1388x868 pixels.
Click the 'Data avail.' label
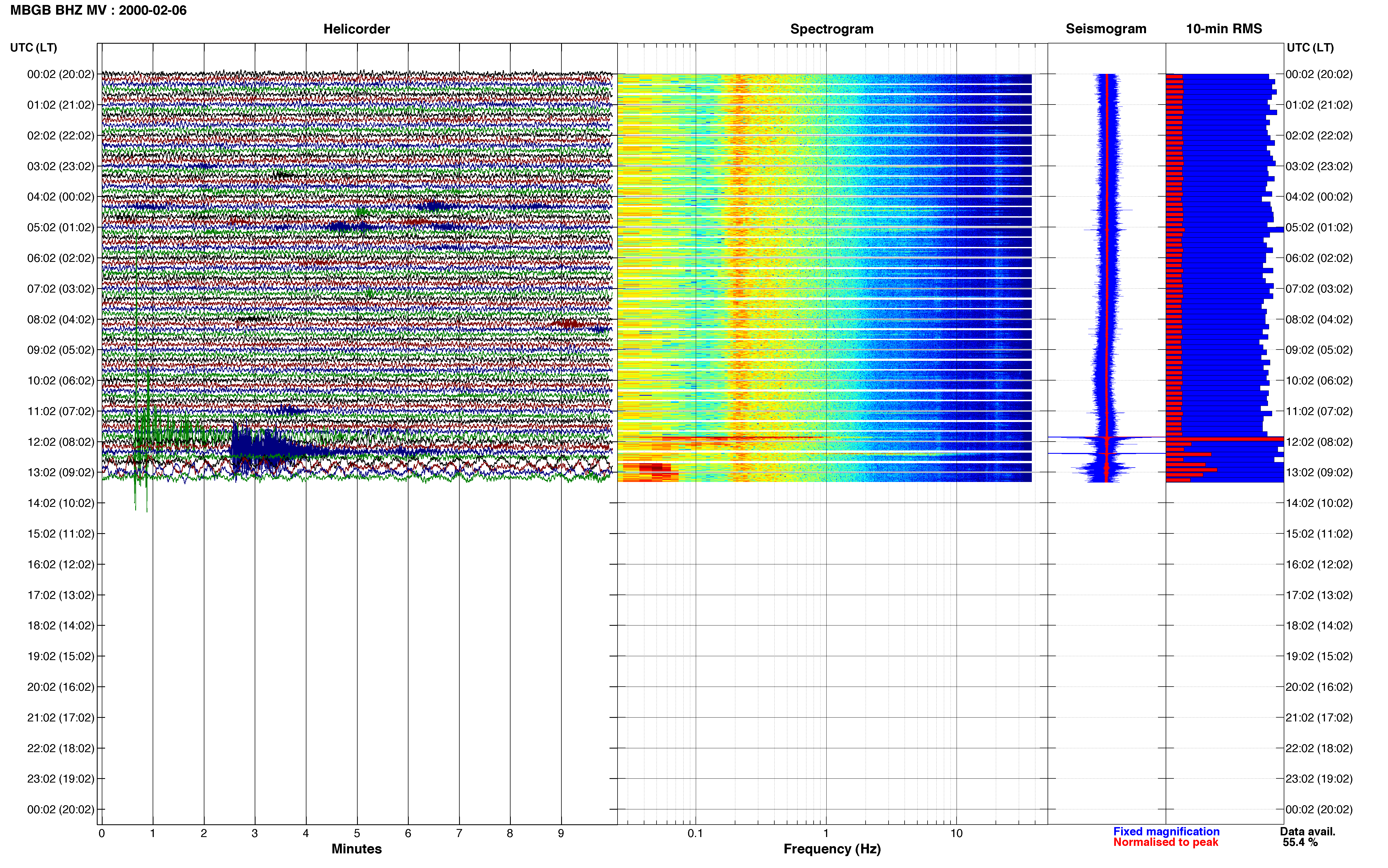[1308, 831]
